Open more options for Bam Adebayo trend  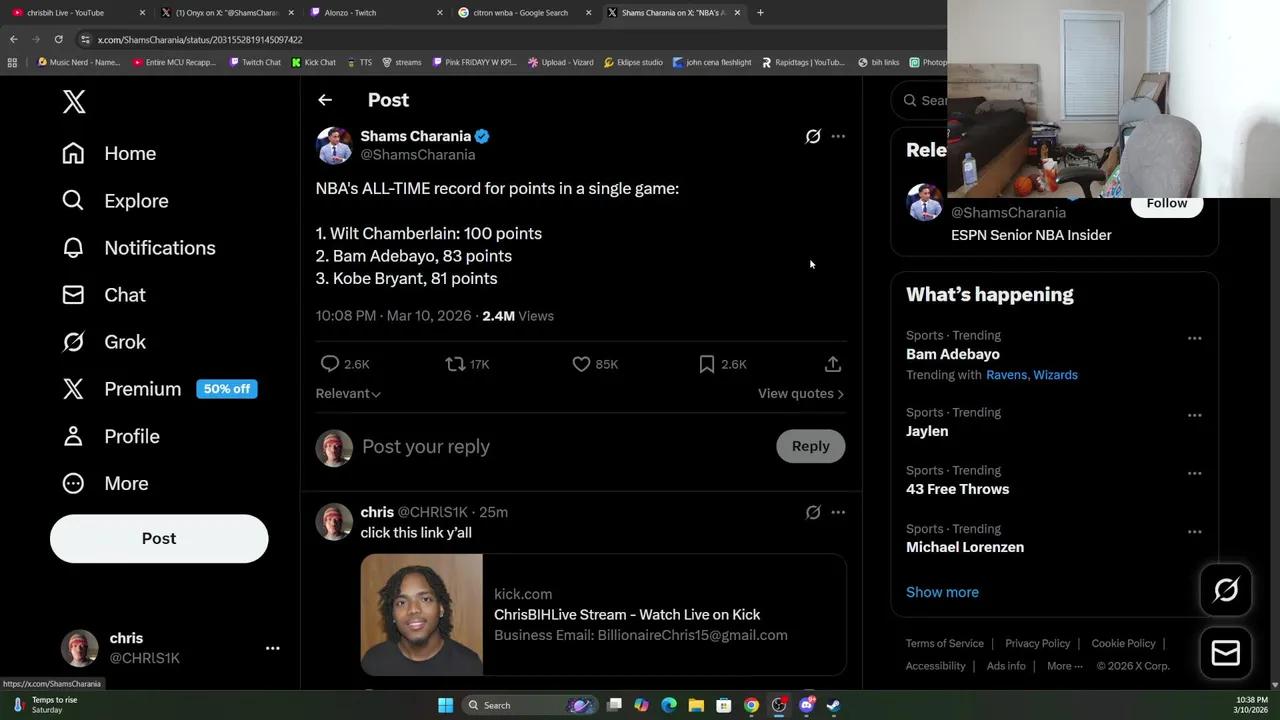pos(1194,338)
